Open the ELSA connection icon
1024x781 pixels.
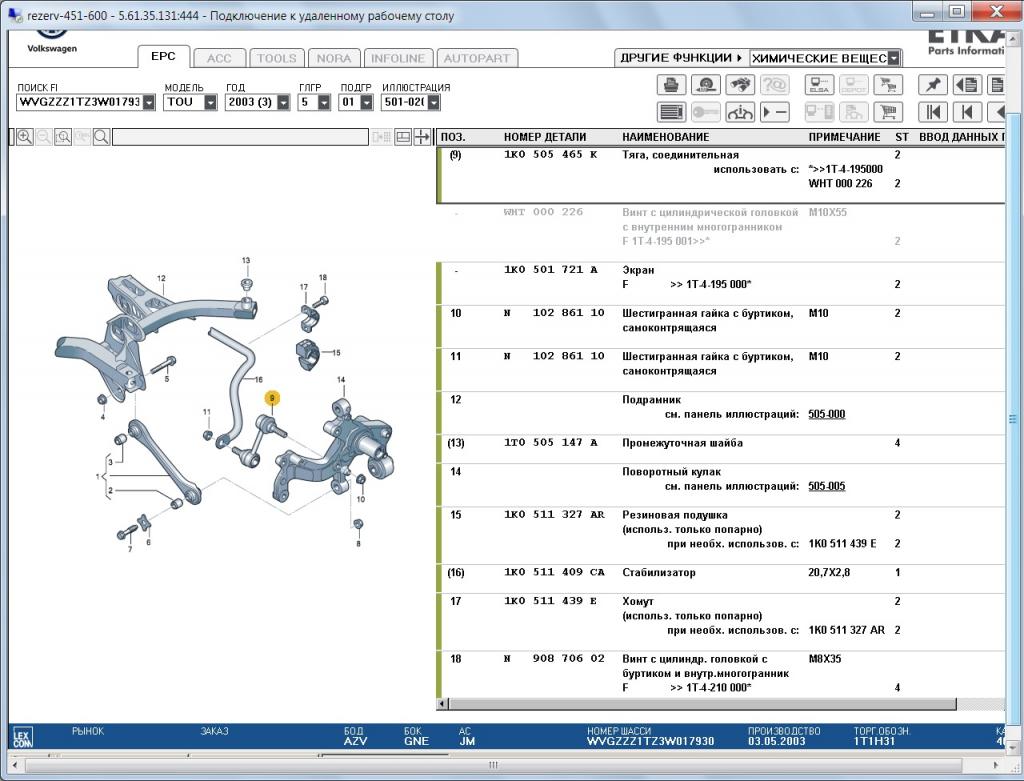click(x=819, y=85)
